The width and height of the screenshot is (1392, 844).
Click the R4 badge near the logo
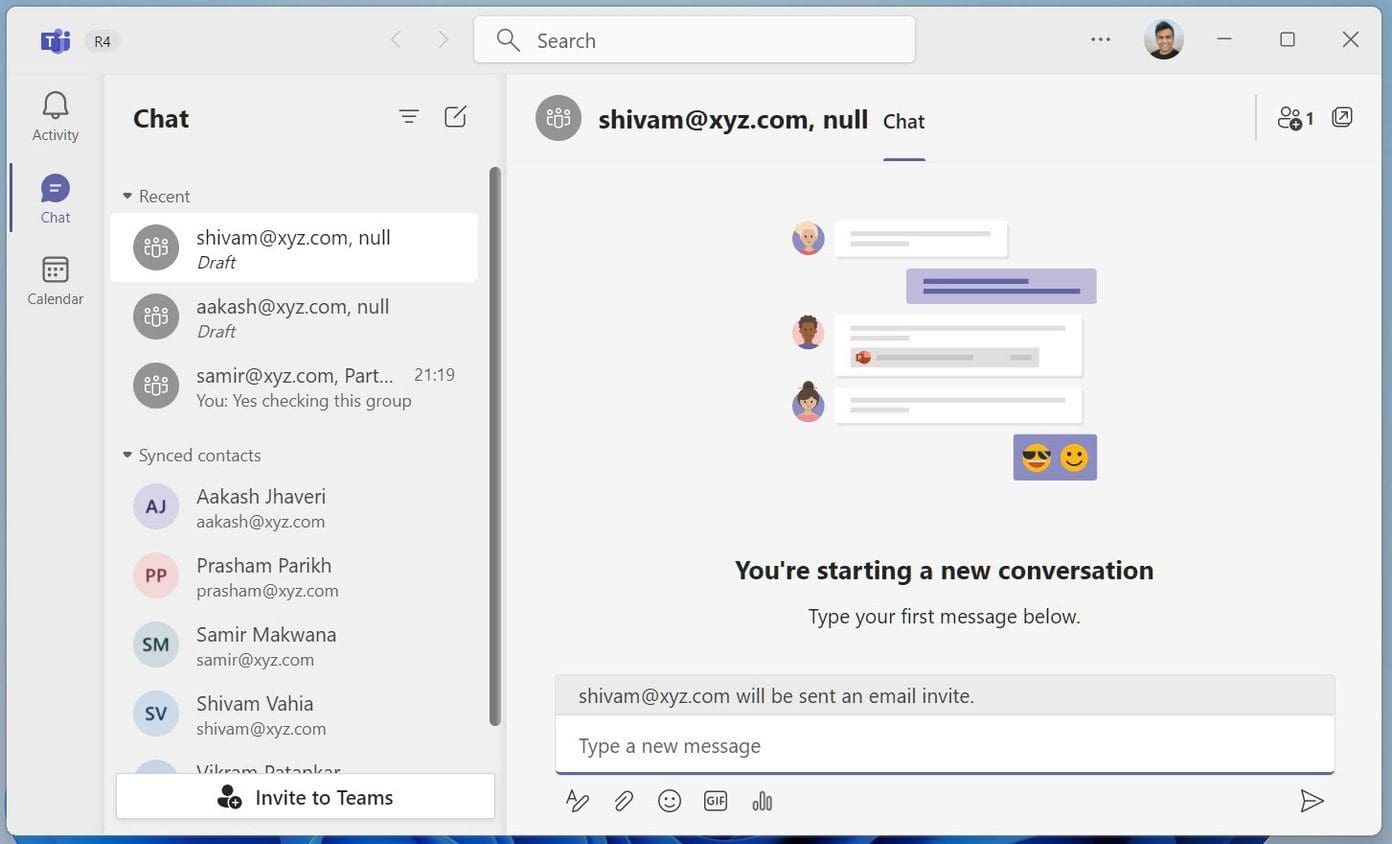102,41
